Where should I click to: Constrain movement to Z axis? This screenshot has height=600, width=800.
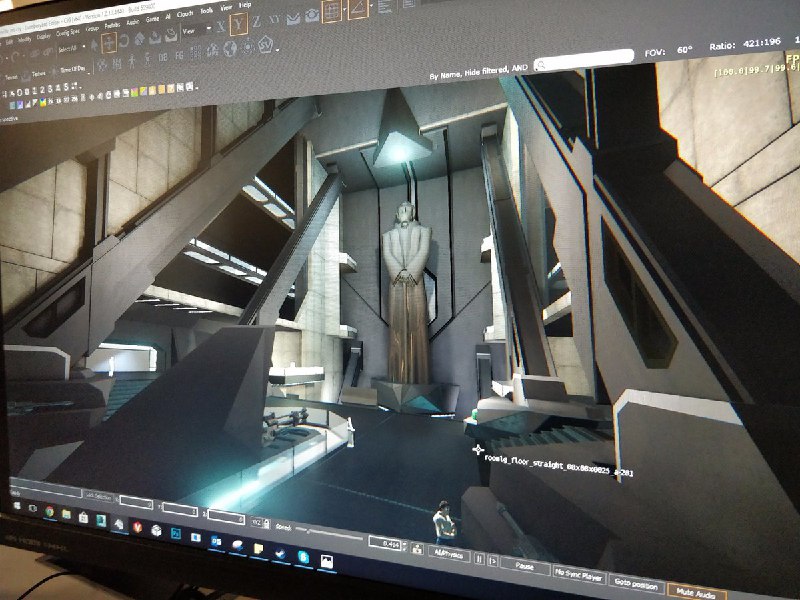(x=257, y=21)
